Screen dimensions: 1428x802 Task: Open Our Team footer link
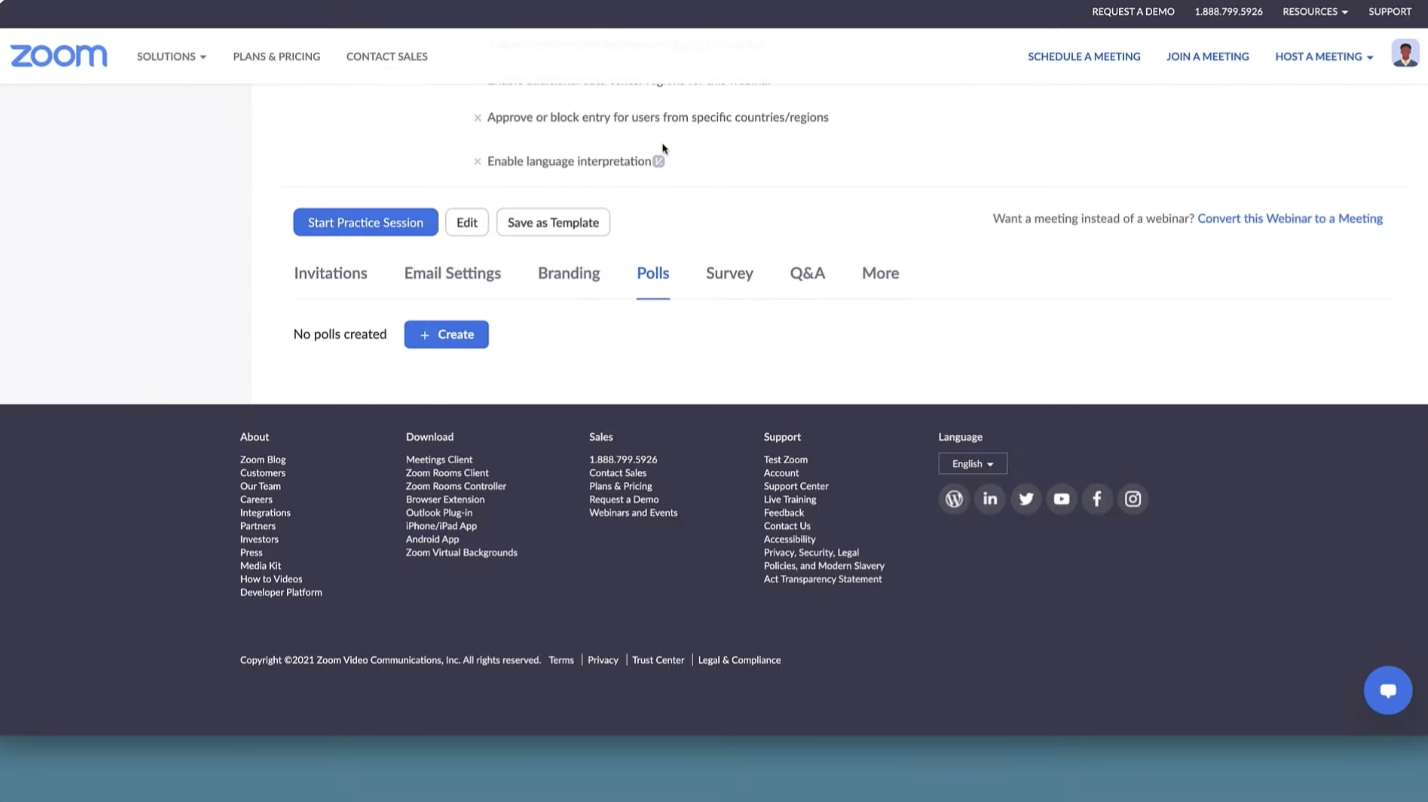[x=260, y=486]
